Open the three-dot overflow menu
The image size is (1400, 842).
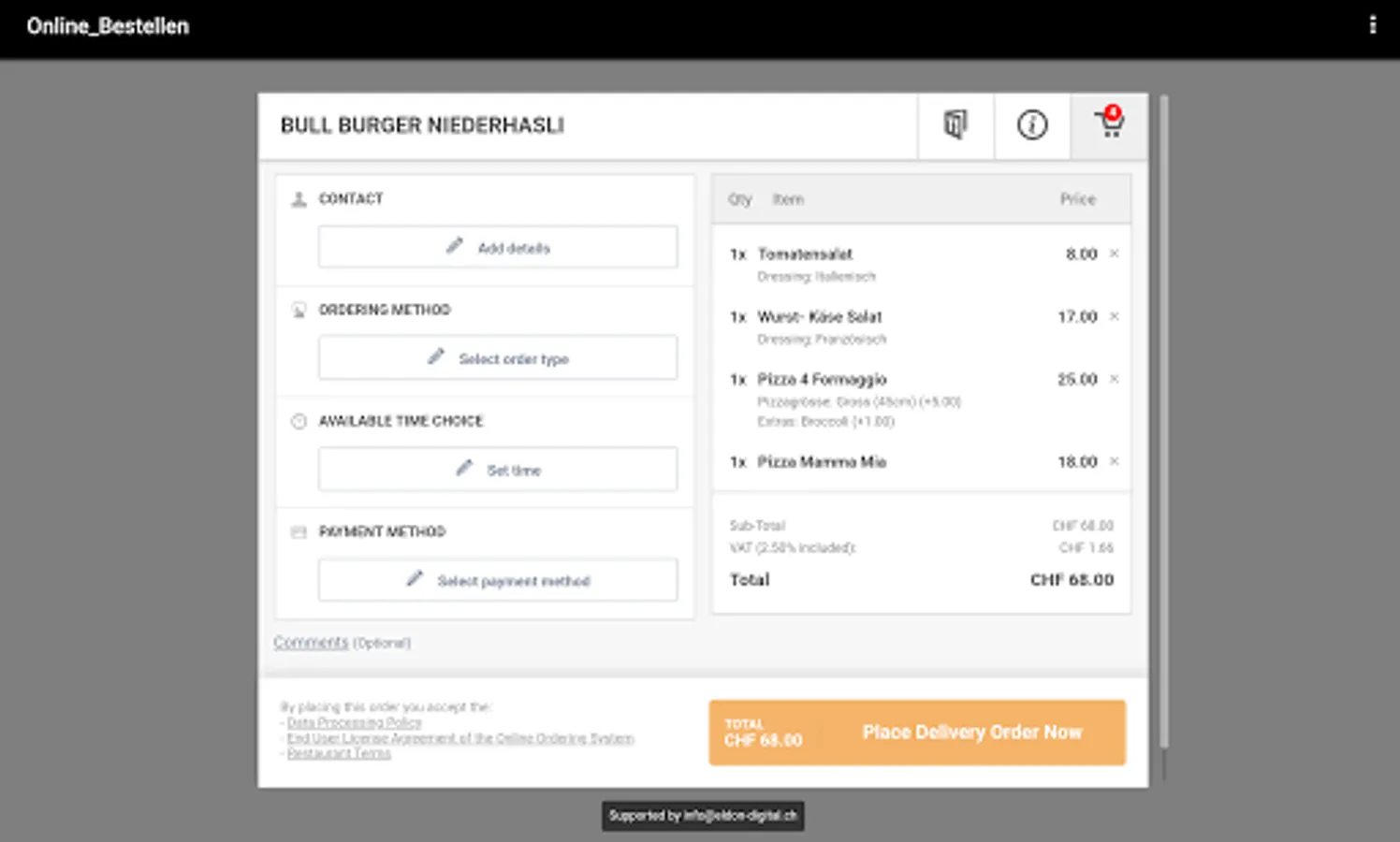[x=1372, y=25]
